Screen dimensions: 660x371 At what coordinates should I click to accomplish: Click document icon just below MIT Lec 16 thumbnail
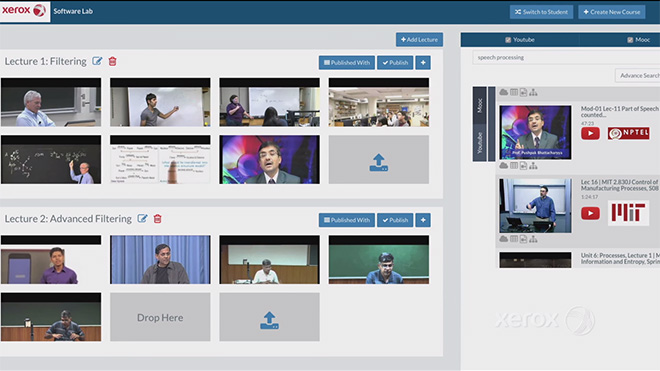(523, 239)
